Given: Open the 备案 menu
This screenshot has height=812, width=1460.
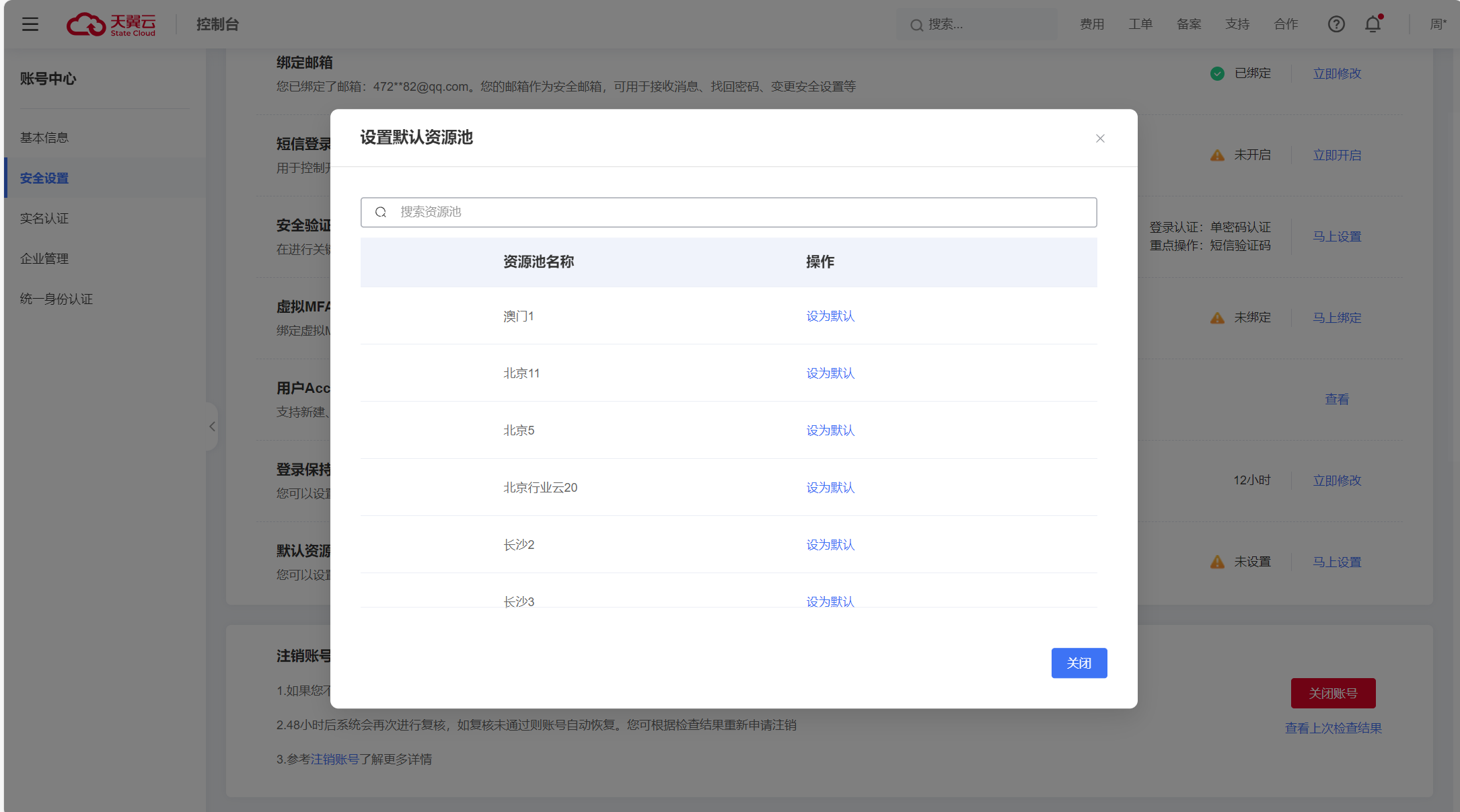Looking at the screenshot, I should tap(1189, 24).
